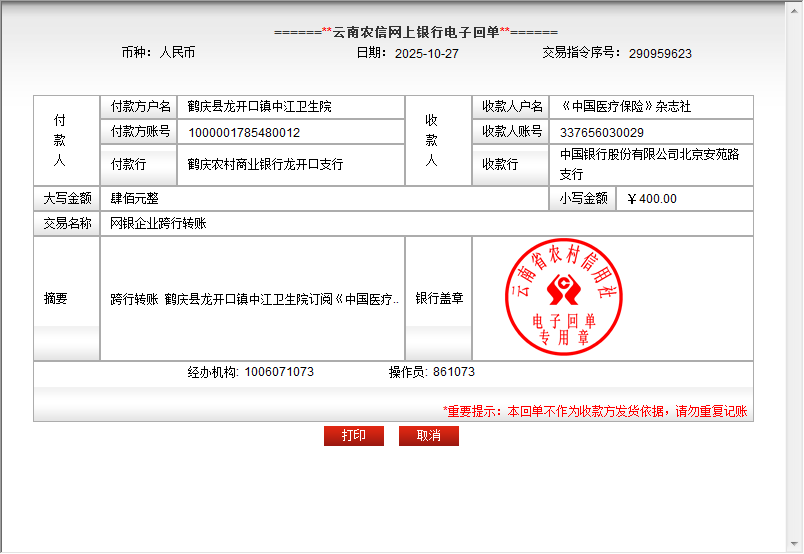Viewport: 804px width, 554px height.
Task: Select the currency value 人民币
Action: pos(177,53)
